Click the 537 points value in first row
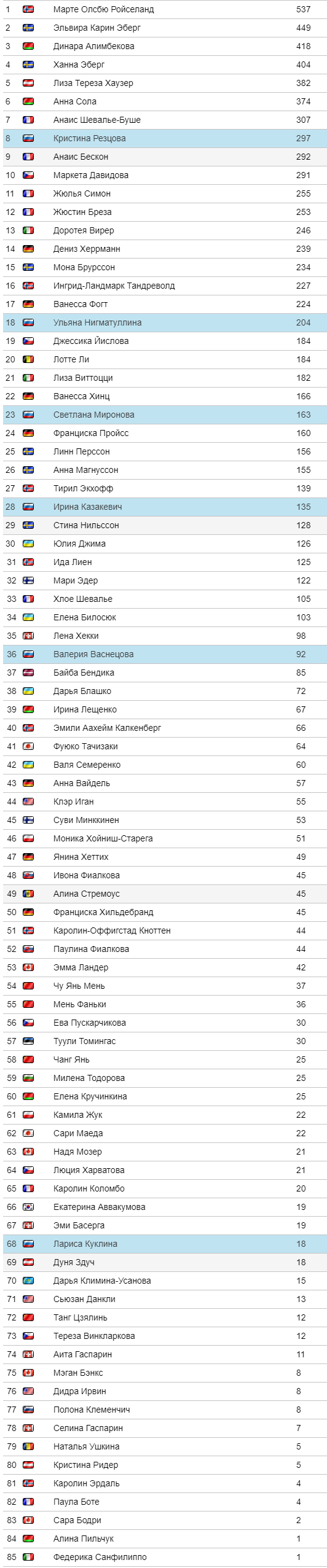327x1568 pixels. pos(304,9)
